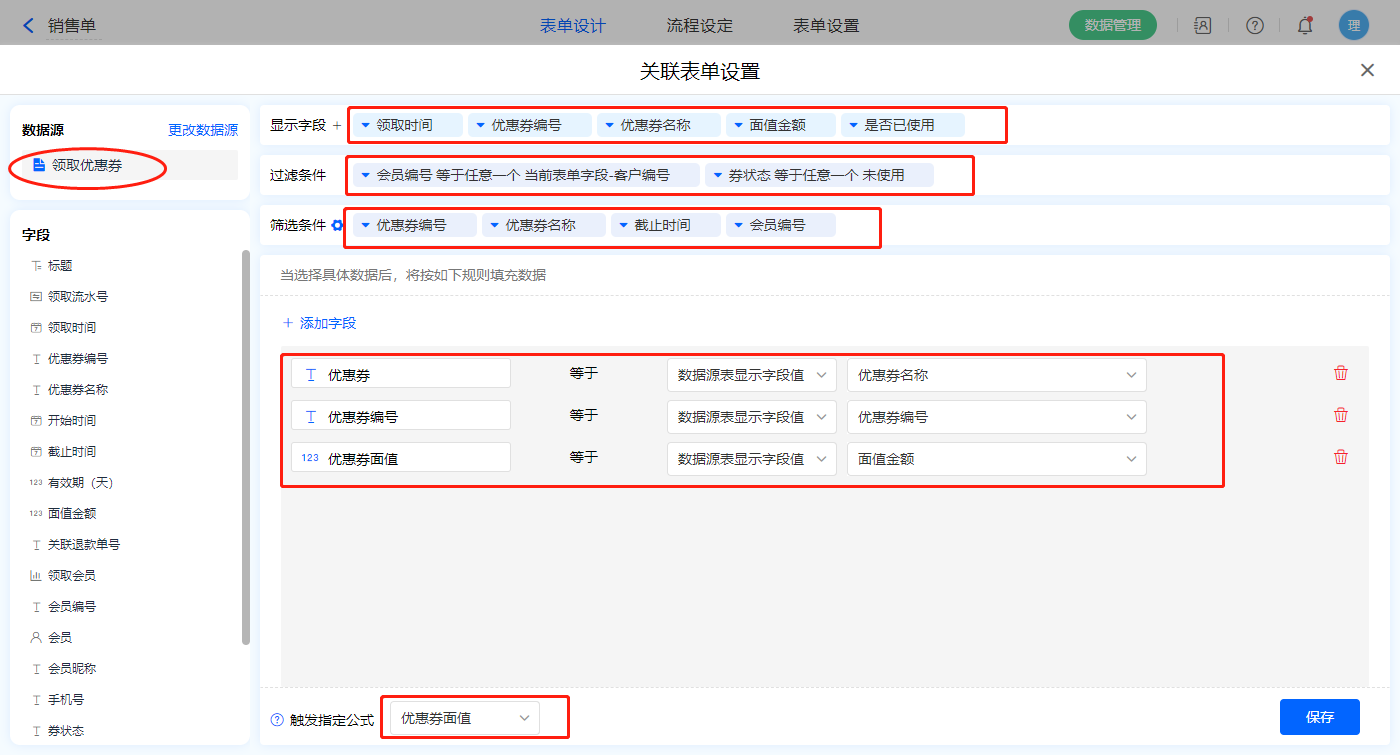Delete the 优惠券面值 field mapping row

pos(1341,457)
